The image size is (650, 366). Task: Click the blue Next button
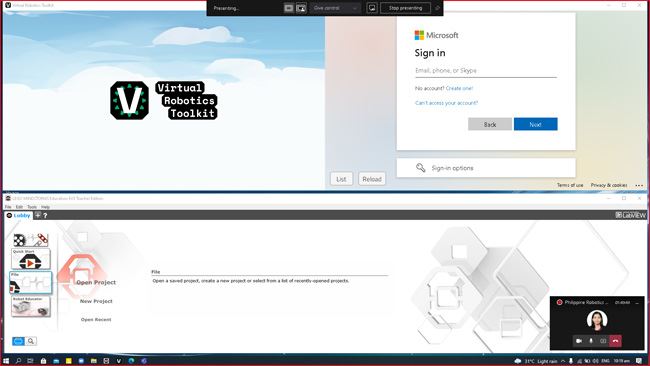click(536, 124)
